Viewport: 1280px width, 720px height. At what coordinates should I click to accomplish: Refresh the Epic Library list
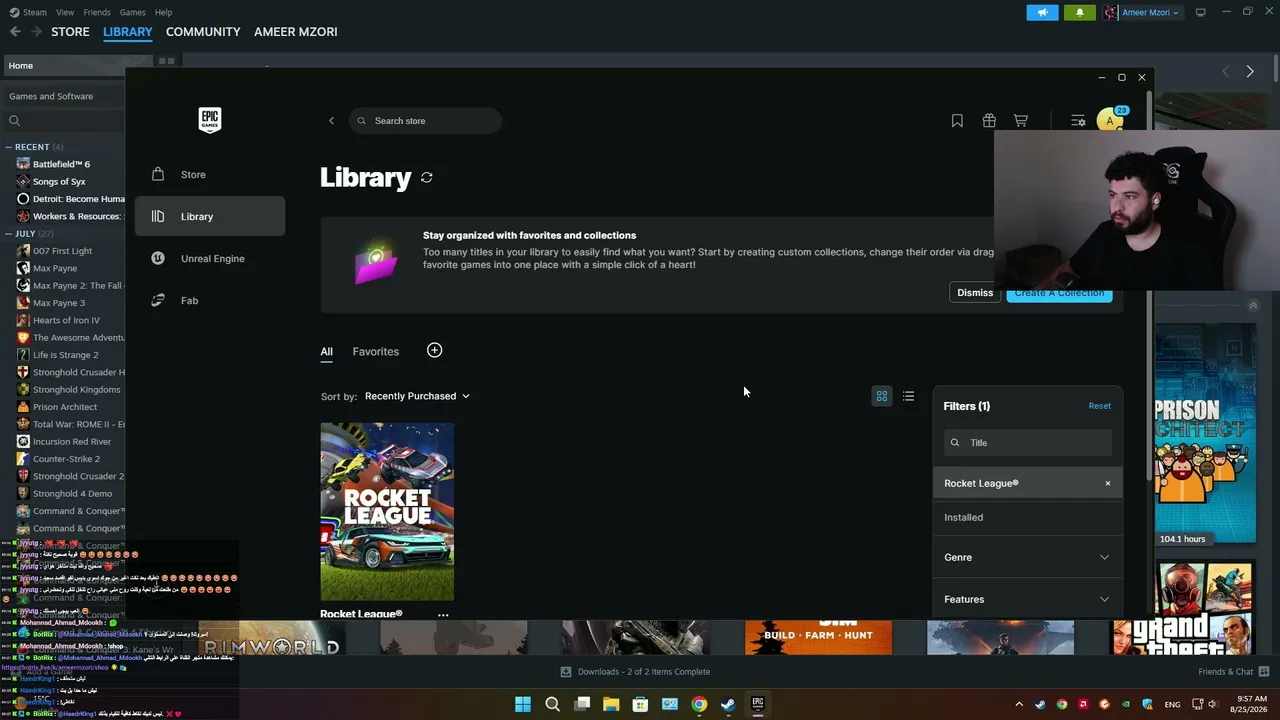coord(427,177)
